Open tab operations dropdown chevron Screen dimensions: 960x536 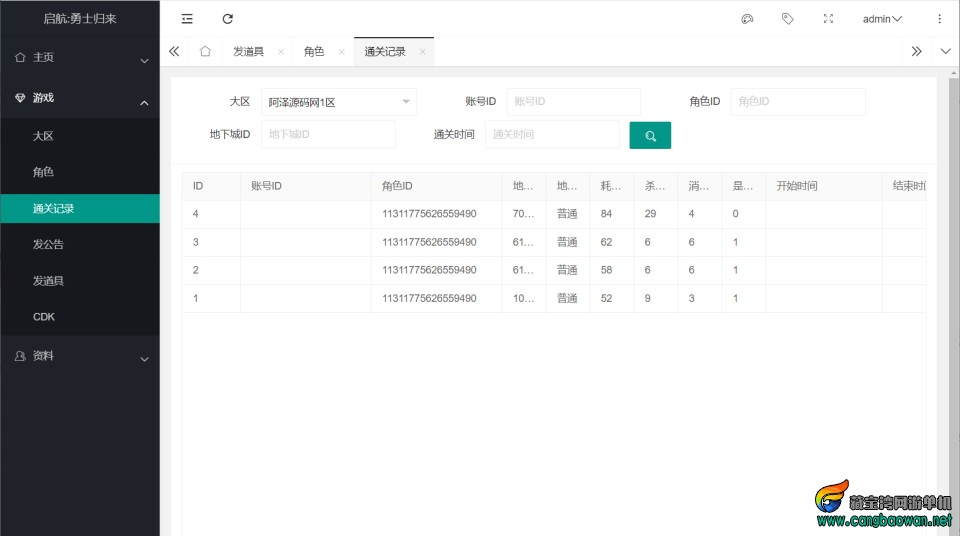click(x=945, y=51)
